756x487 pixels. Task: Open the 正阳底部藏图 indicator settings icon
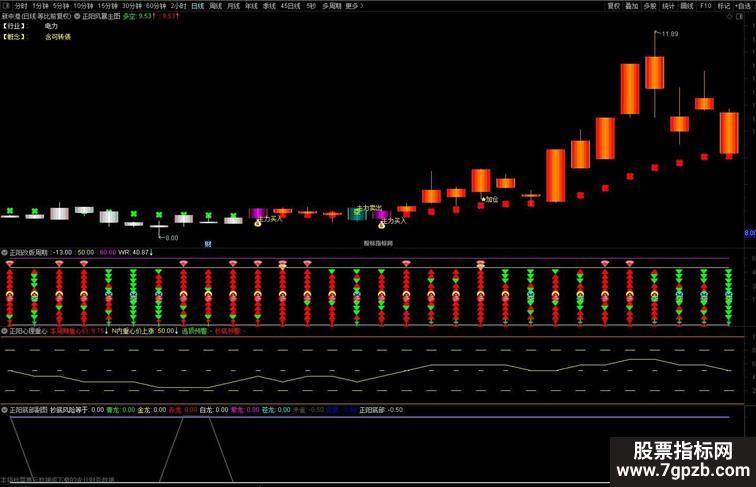[x=4, y=410]
